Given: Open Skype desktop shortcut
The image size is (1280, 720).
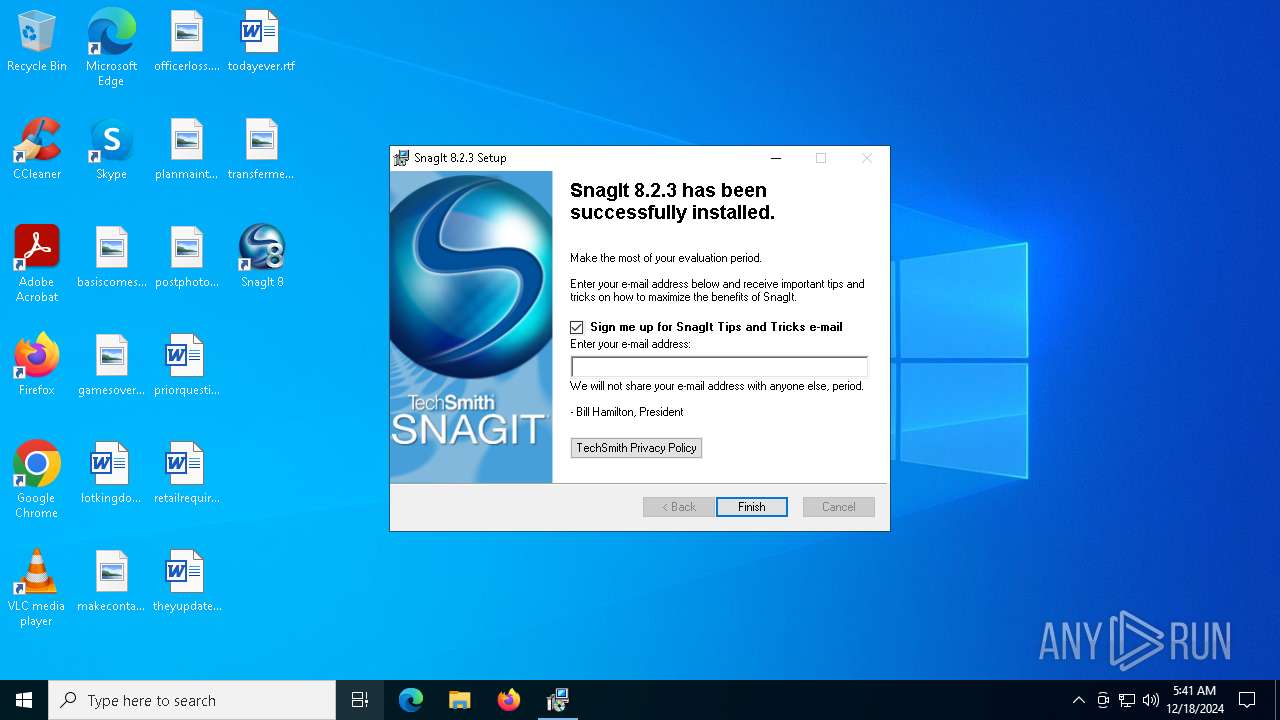Looking at the screenshot, I should (111, 150).
